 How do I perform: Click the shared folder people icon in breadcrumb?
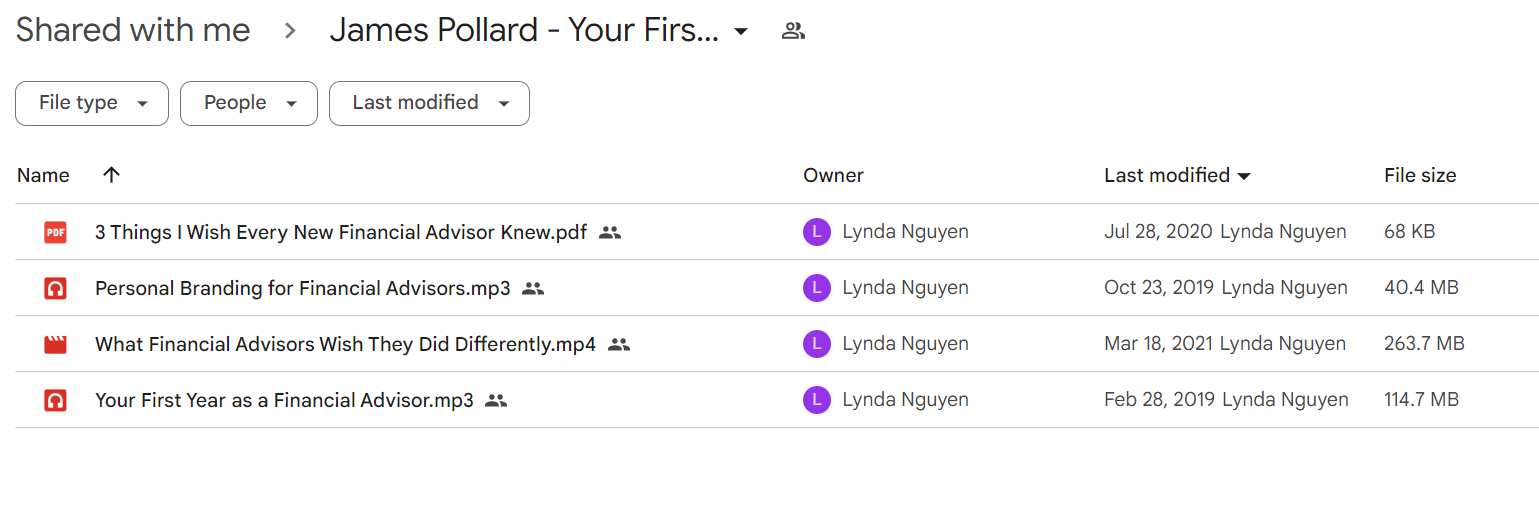(x=793, y=31)
